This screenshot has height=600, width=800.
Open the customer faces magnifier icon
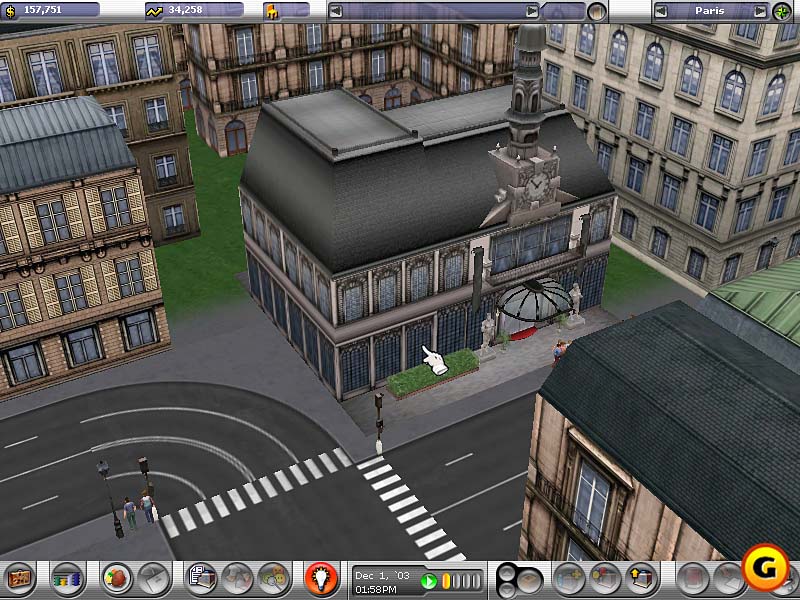(274, 579)
